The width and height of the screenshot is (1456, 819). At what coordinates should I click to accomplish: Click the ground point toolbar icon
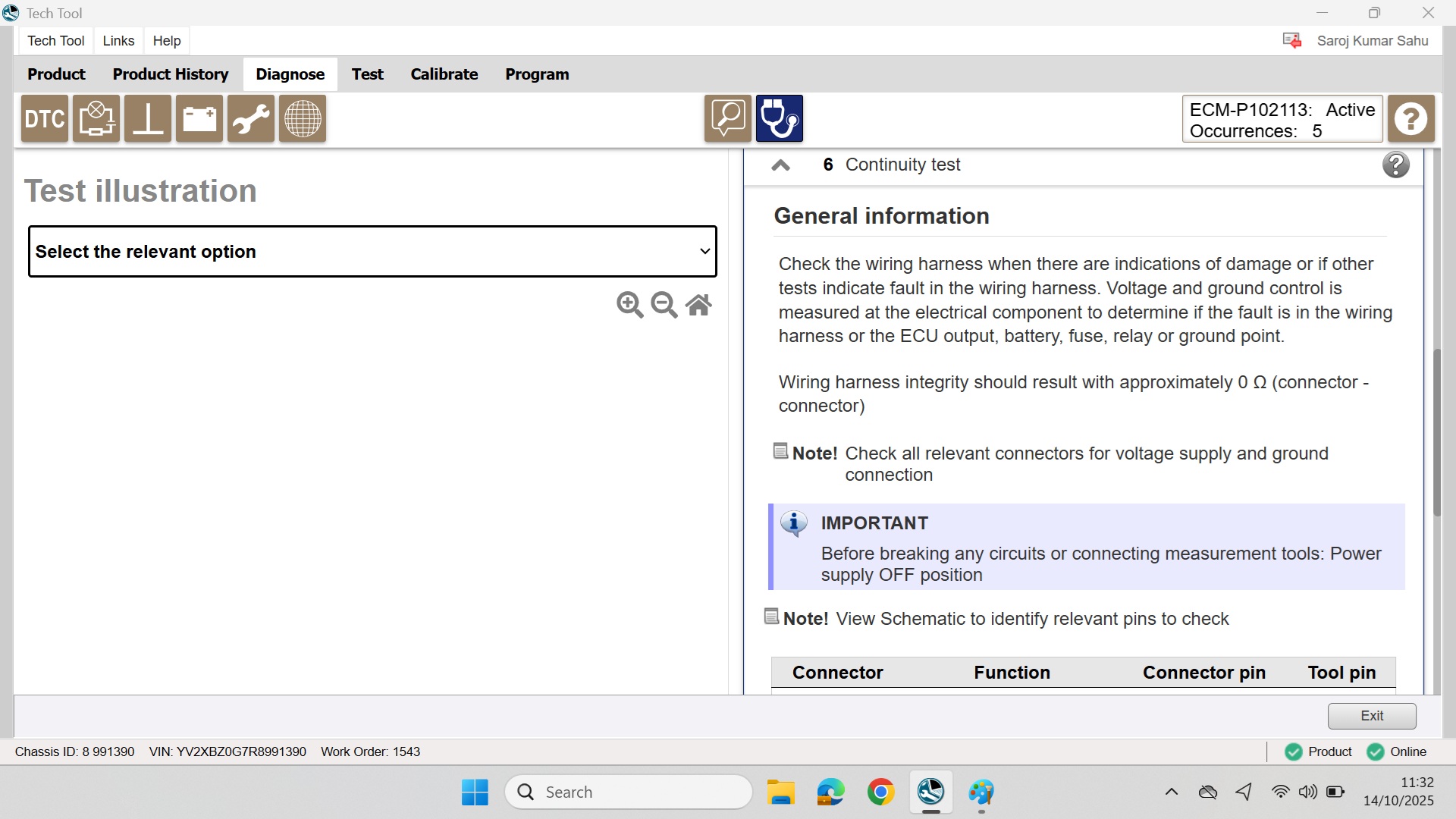tap(148, 119)
